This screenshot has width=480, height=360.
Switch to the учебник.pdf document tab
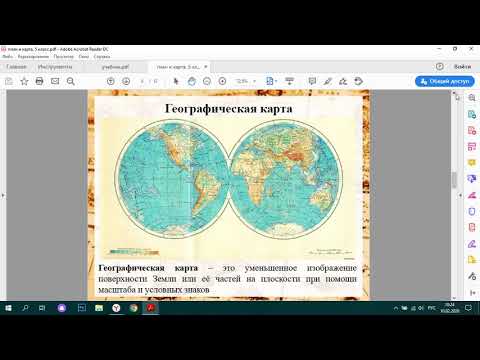115,67
